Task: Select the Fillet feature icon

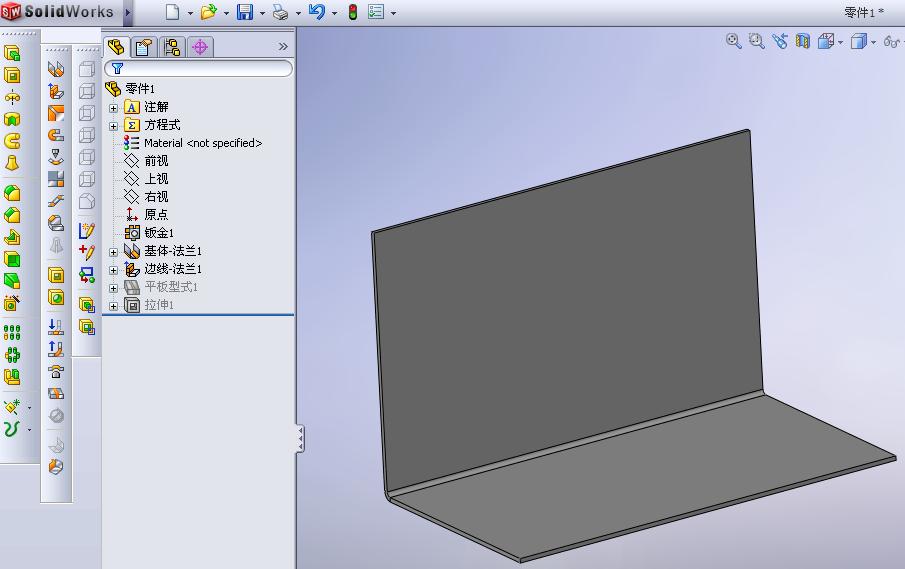Action: click(x=12, y=193)
